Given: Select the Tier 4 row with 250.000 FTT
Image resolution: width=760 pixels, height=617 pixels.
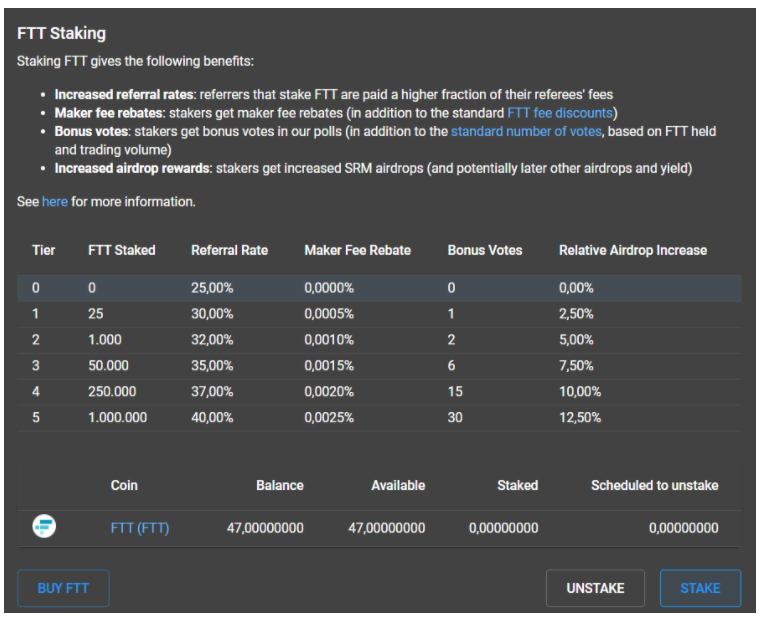Looking at the screenshot, I should [378, 392].
